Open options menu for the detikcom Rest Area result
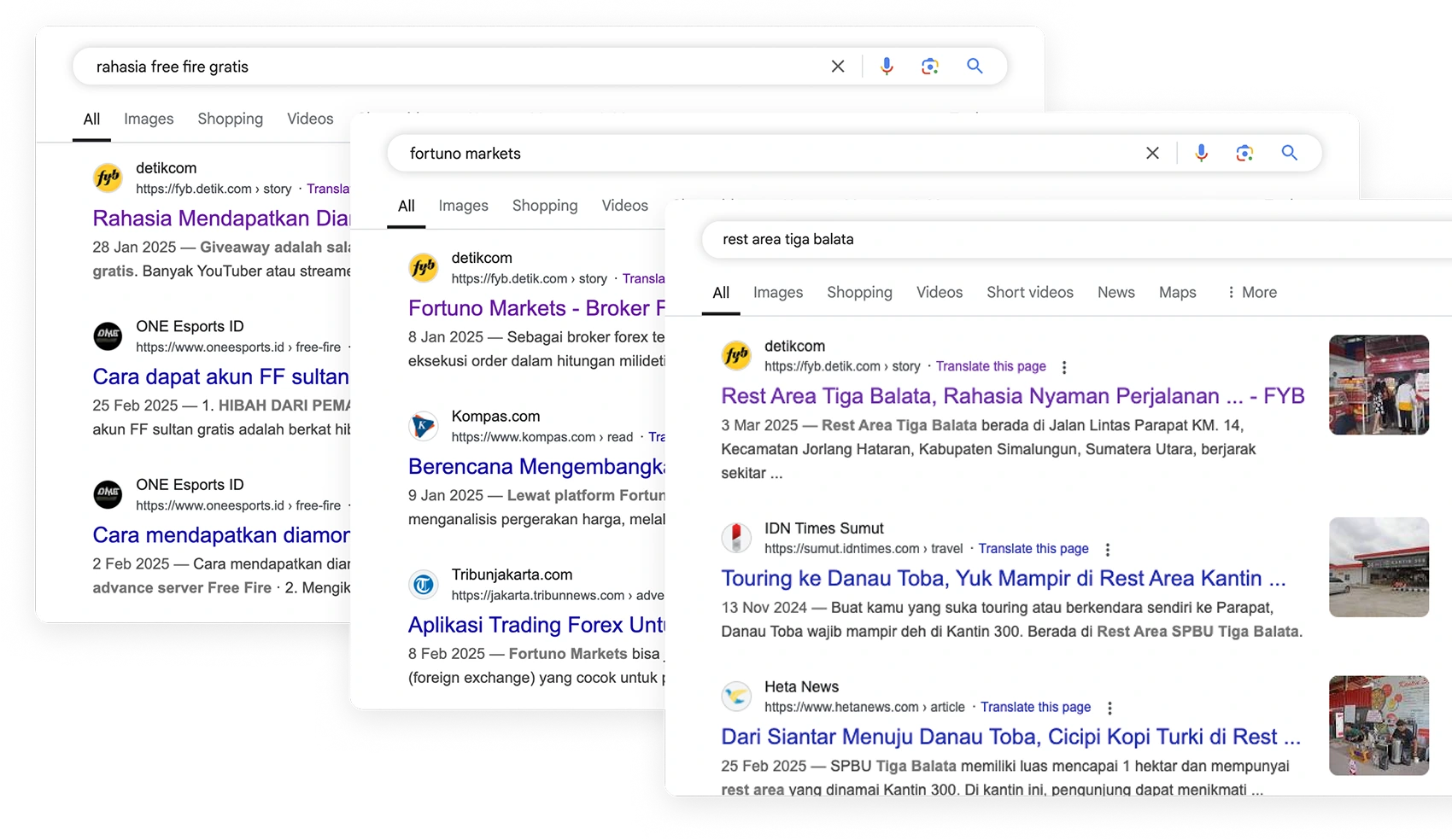This screenshot has height=840, width=1452. click(1063, 367)
